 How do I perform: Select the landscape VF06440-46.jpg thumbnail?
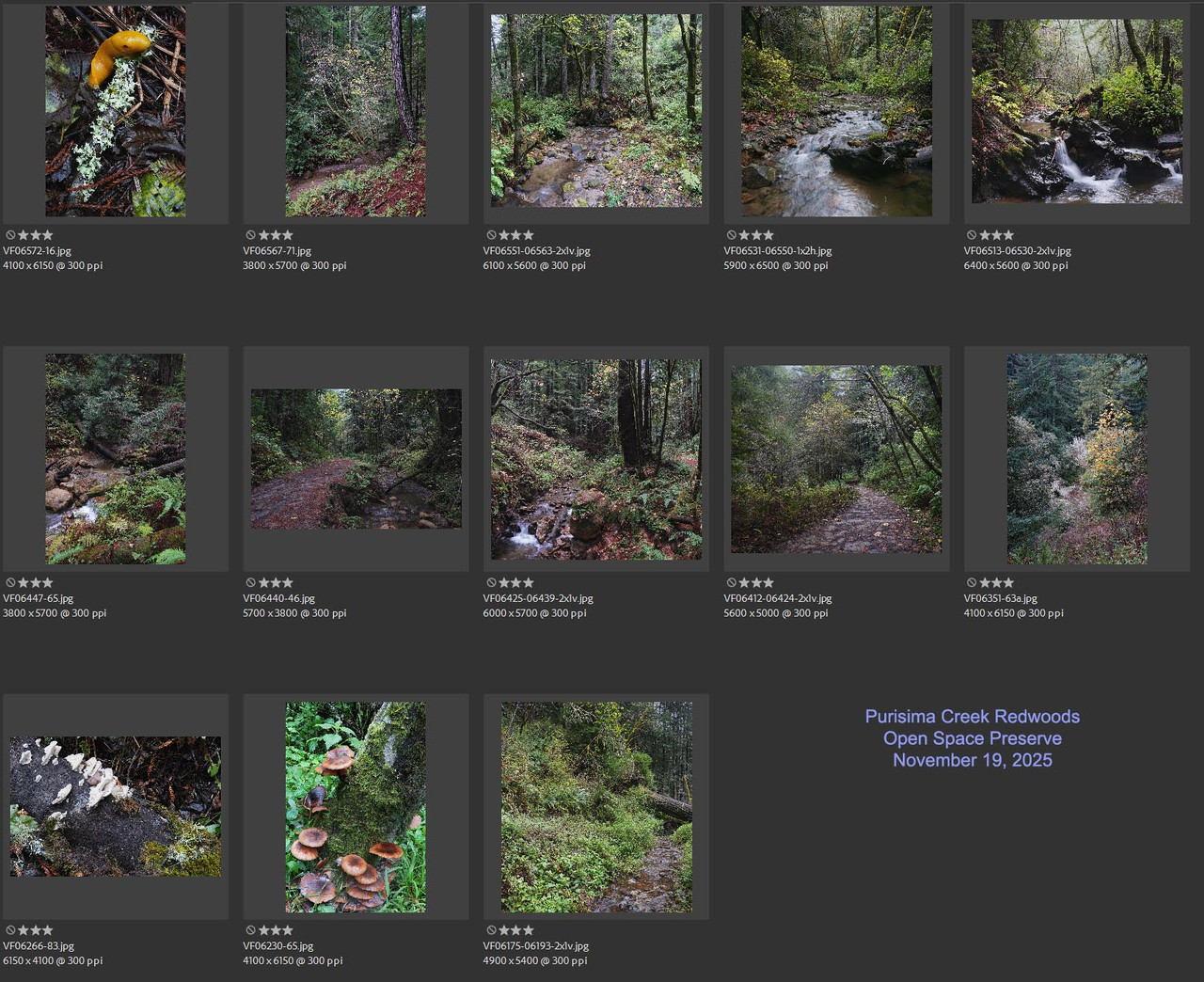coord(356,459)
